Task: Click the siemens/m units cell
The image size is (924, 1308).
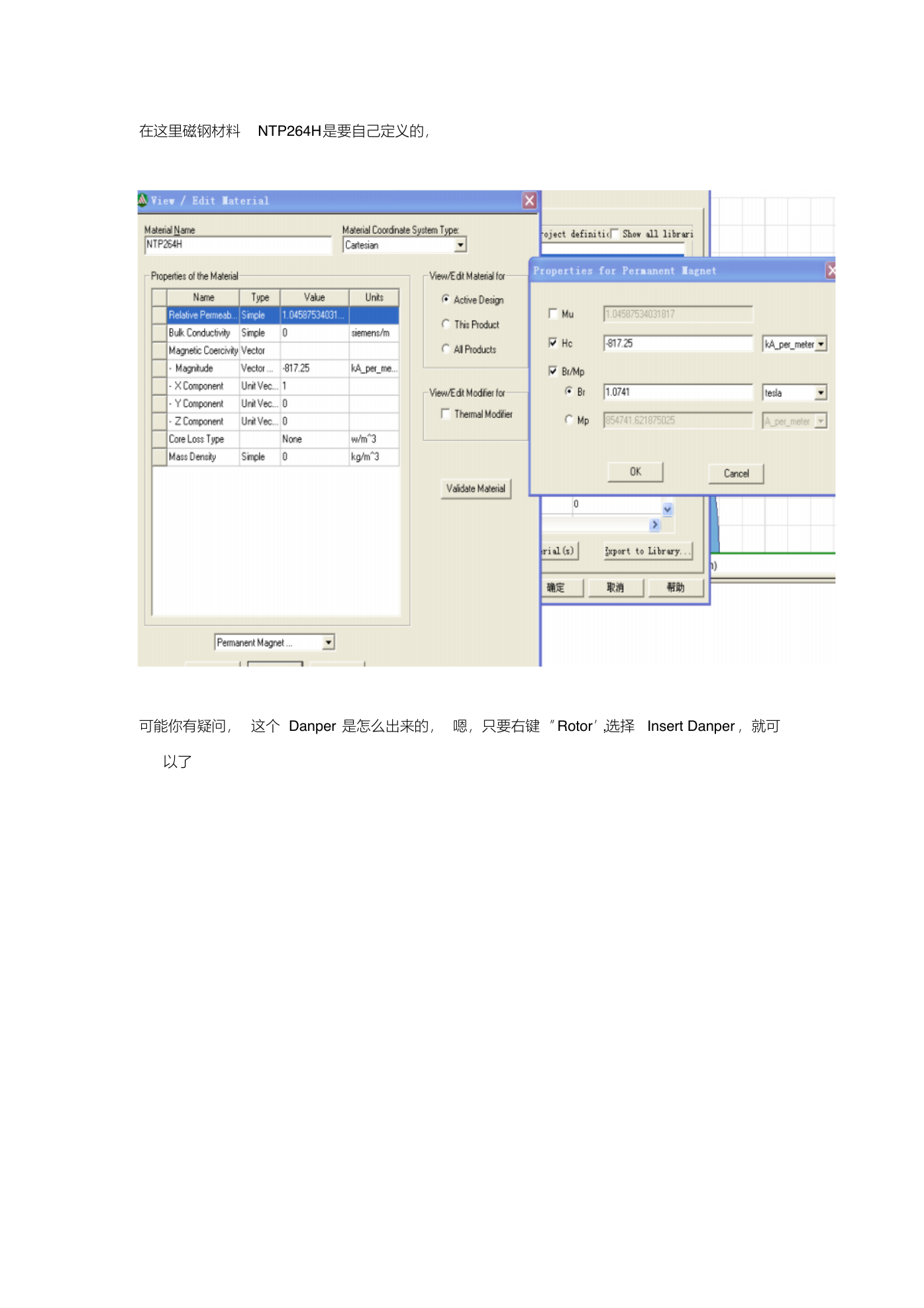Action: (374, 333)
